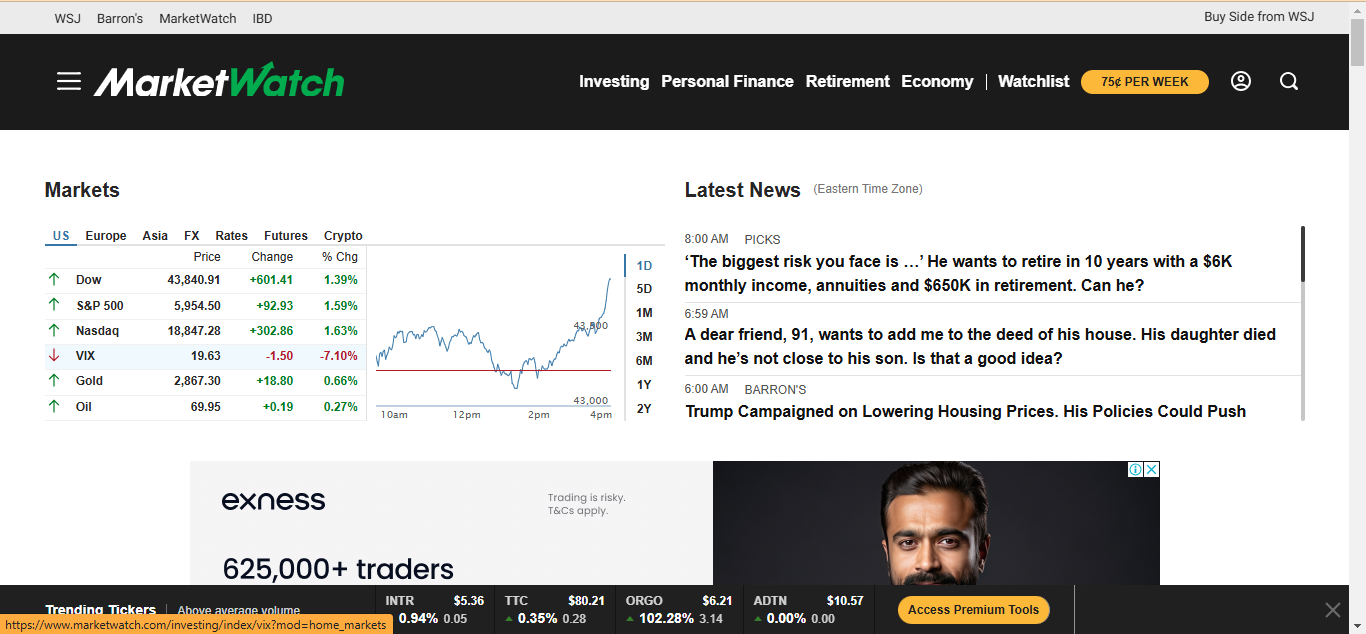Click the ad info icon on exness banner
This screenshot has height=634, width=1366.
click(x=1136, y=469)
